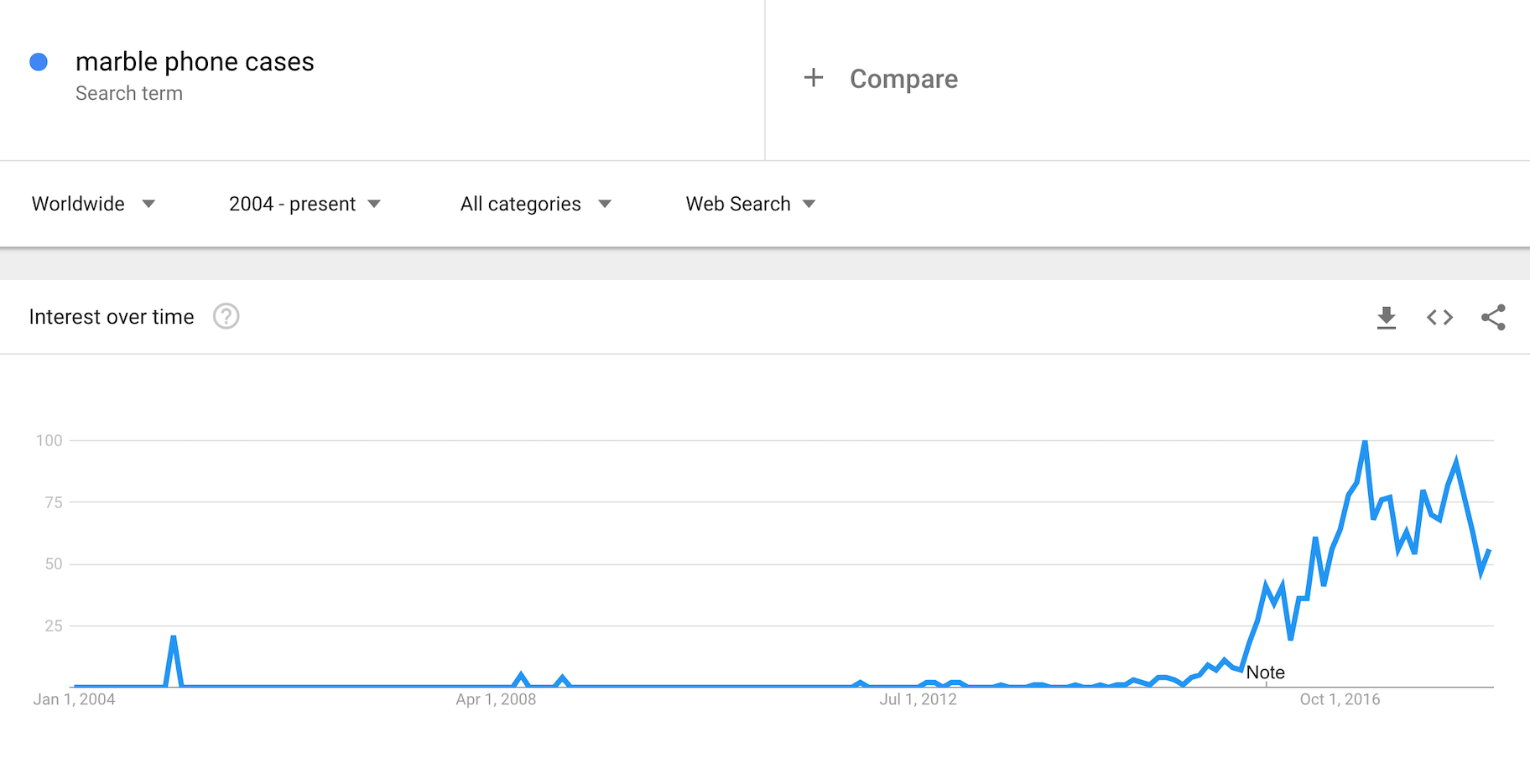
Task: Click the blue dot beside marble phone cases
Action: 39,62
